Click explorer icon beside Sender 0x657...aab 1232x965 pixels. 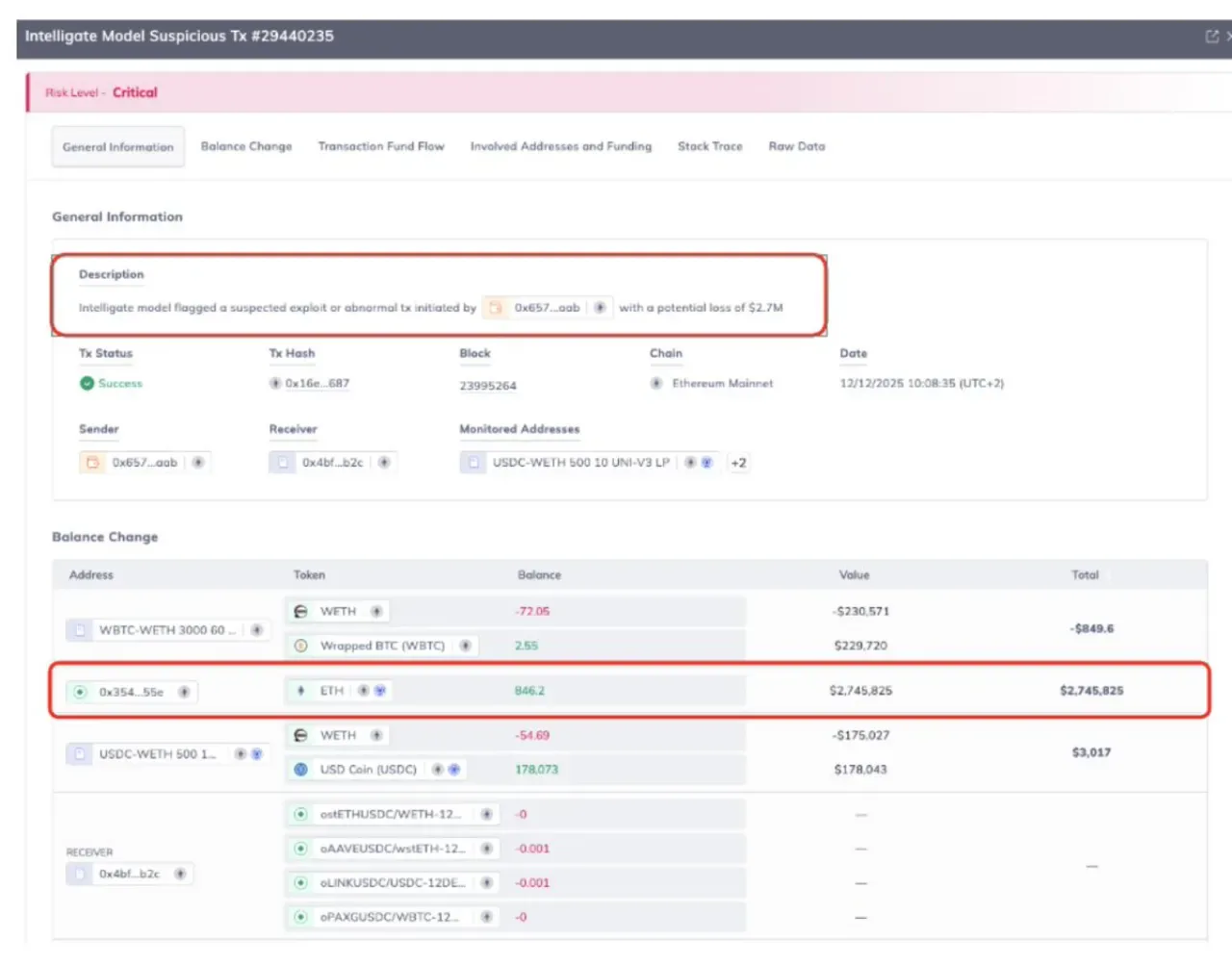197,463
